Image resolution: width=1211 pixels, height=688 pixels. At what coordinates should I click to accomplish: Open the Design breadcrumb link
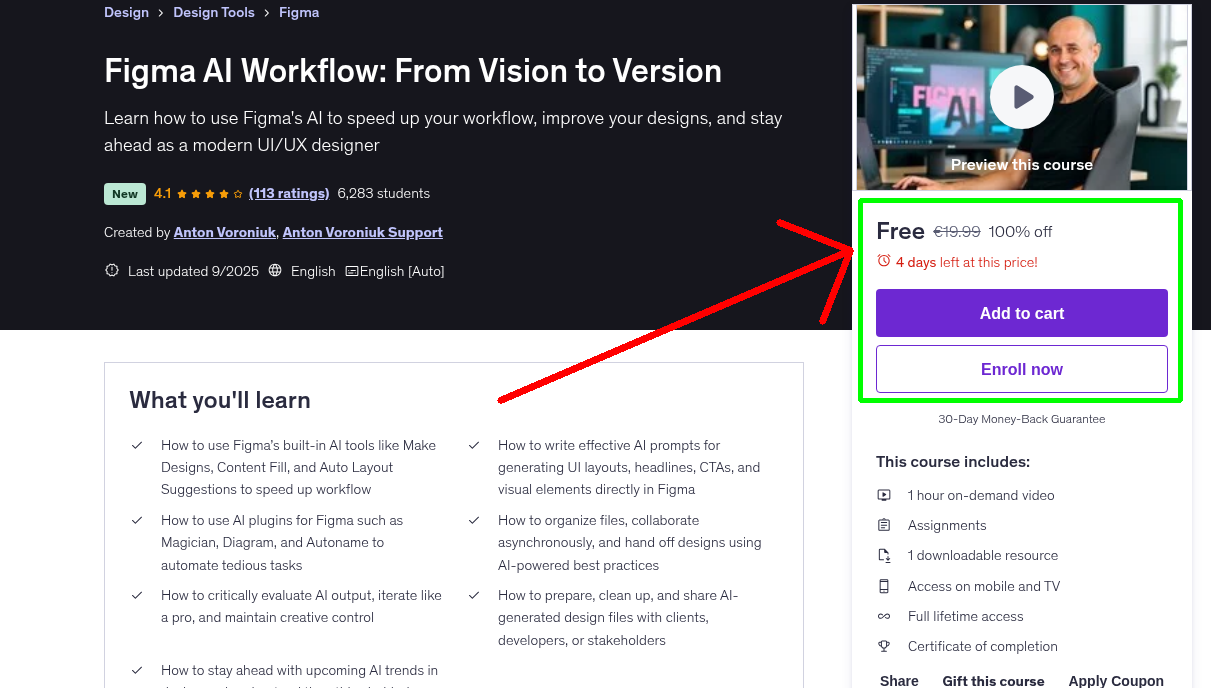126,13
